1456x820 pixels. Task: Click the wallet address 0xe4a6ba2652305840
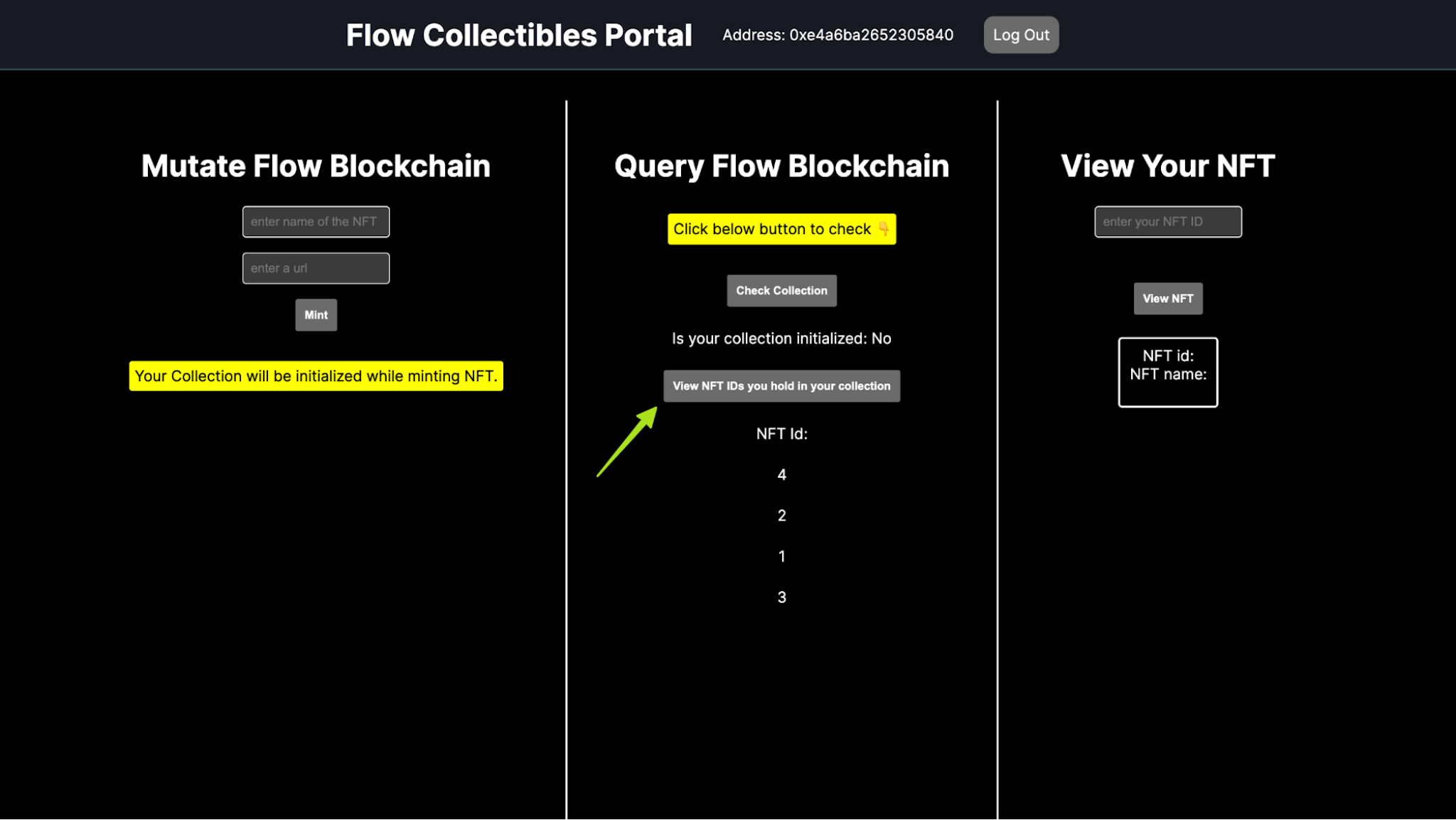(837, 34)
